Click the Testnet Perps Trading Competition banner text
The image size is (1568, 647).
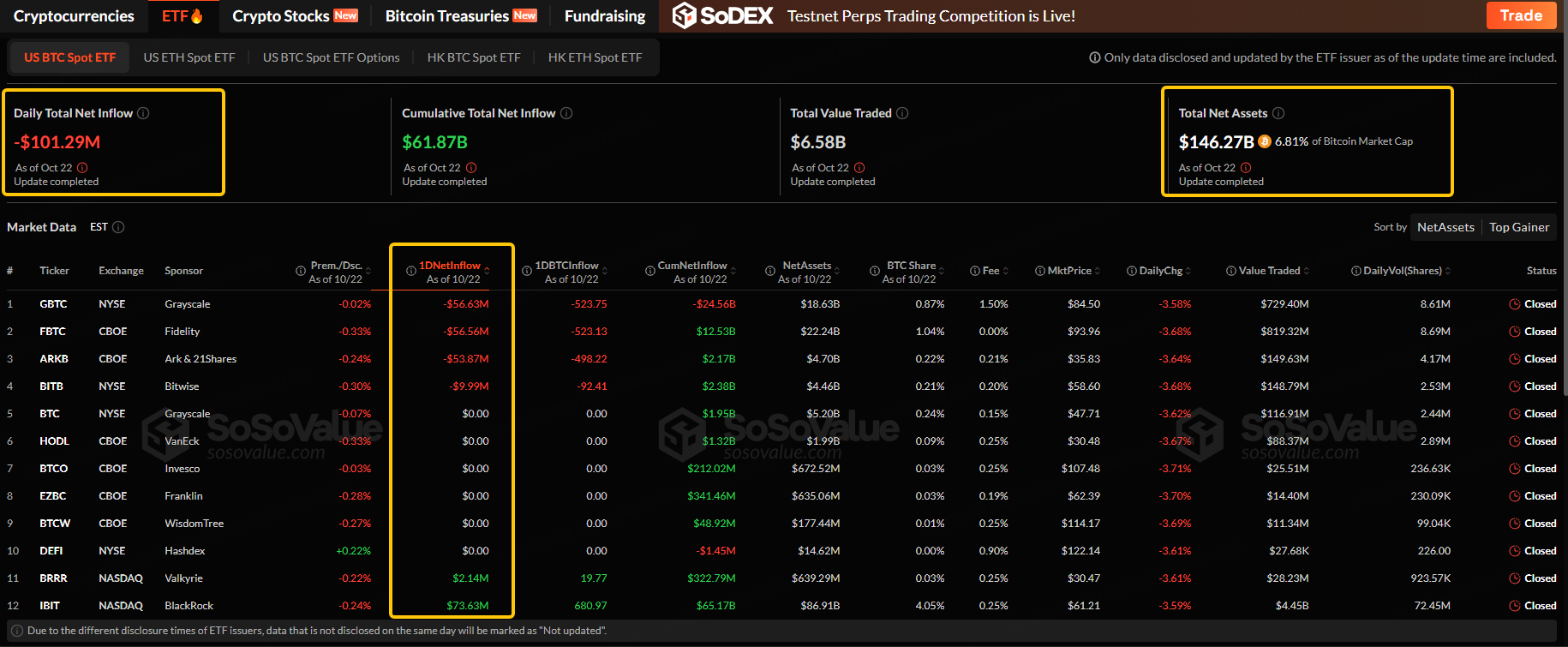(931, 16)
